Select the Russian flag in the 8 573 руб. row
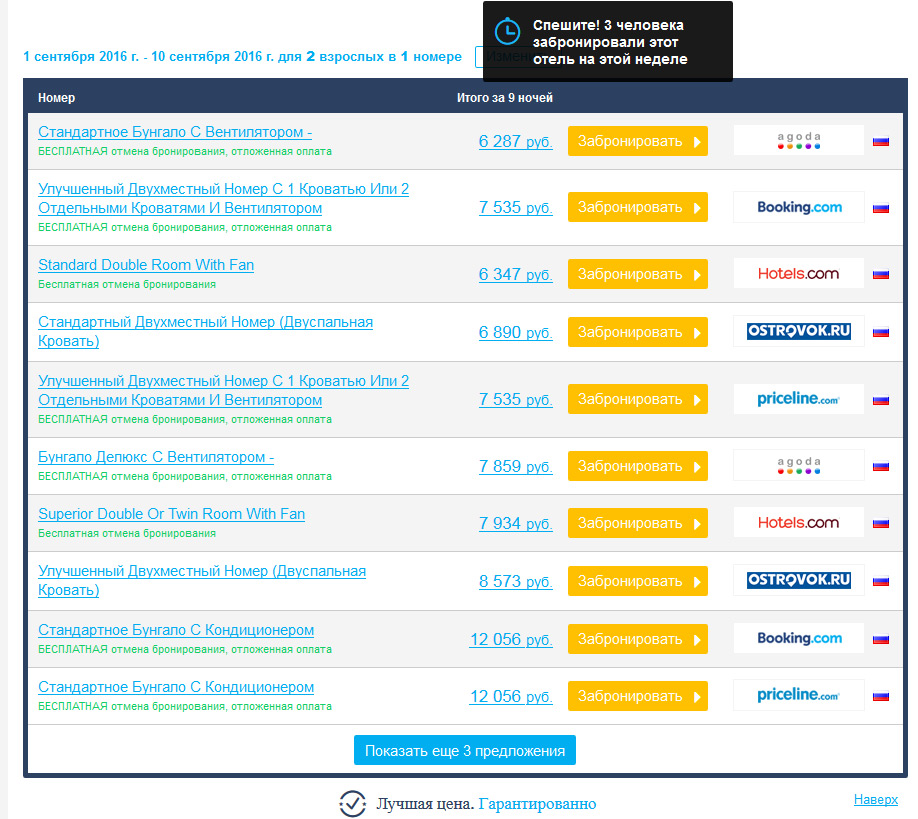Screen dimensions: 918x819 click(881, 581)
